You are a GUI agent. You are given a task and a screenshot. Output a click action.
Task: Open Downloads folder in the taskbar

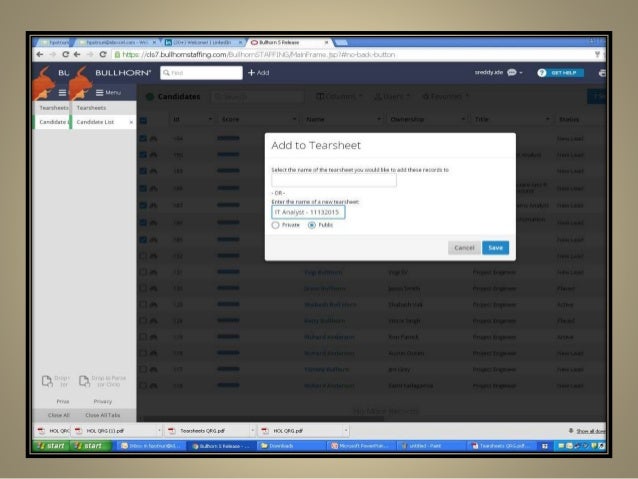point(291,446)
